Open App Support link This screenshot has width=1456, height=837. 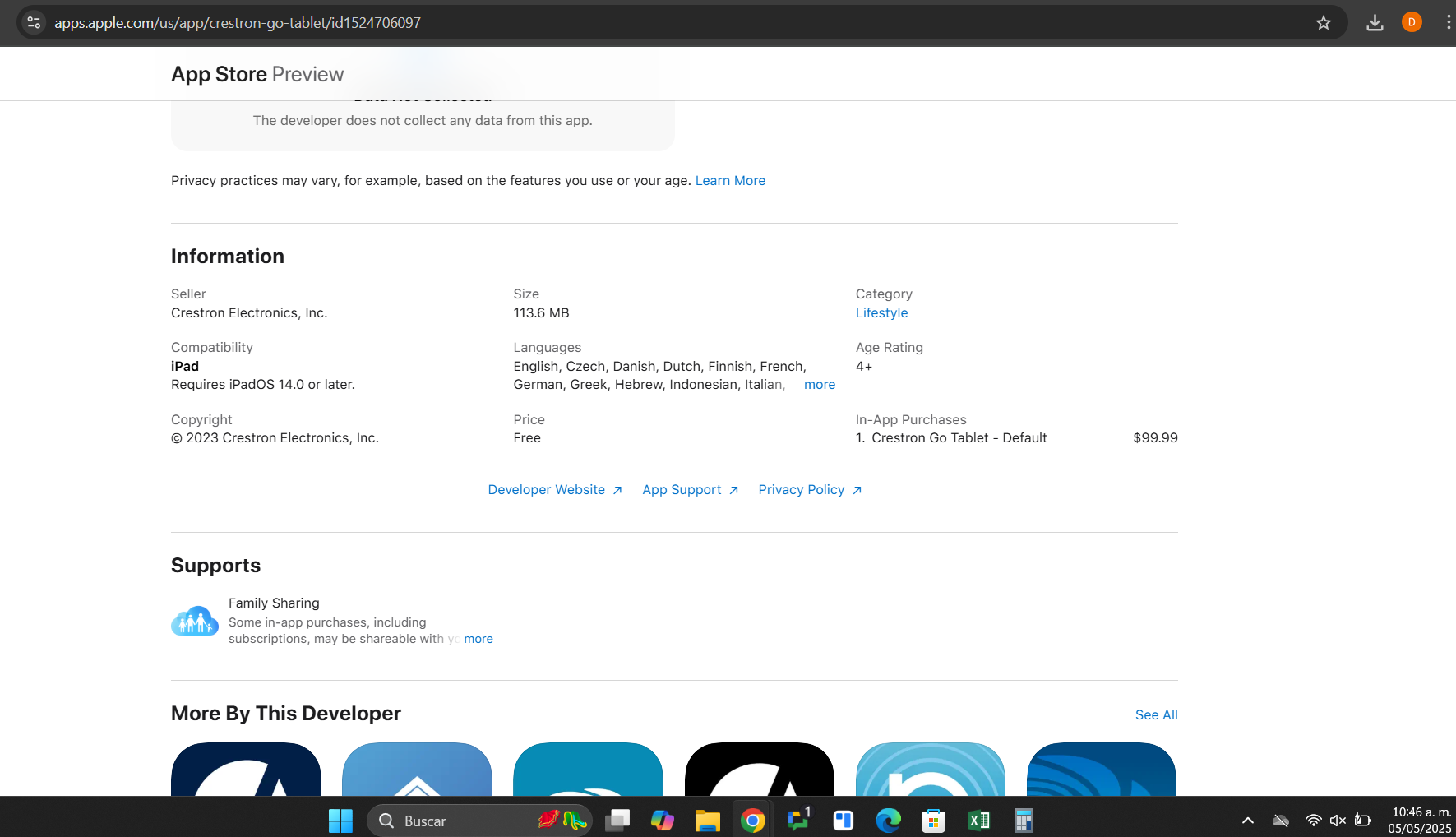pos(691,489)
